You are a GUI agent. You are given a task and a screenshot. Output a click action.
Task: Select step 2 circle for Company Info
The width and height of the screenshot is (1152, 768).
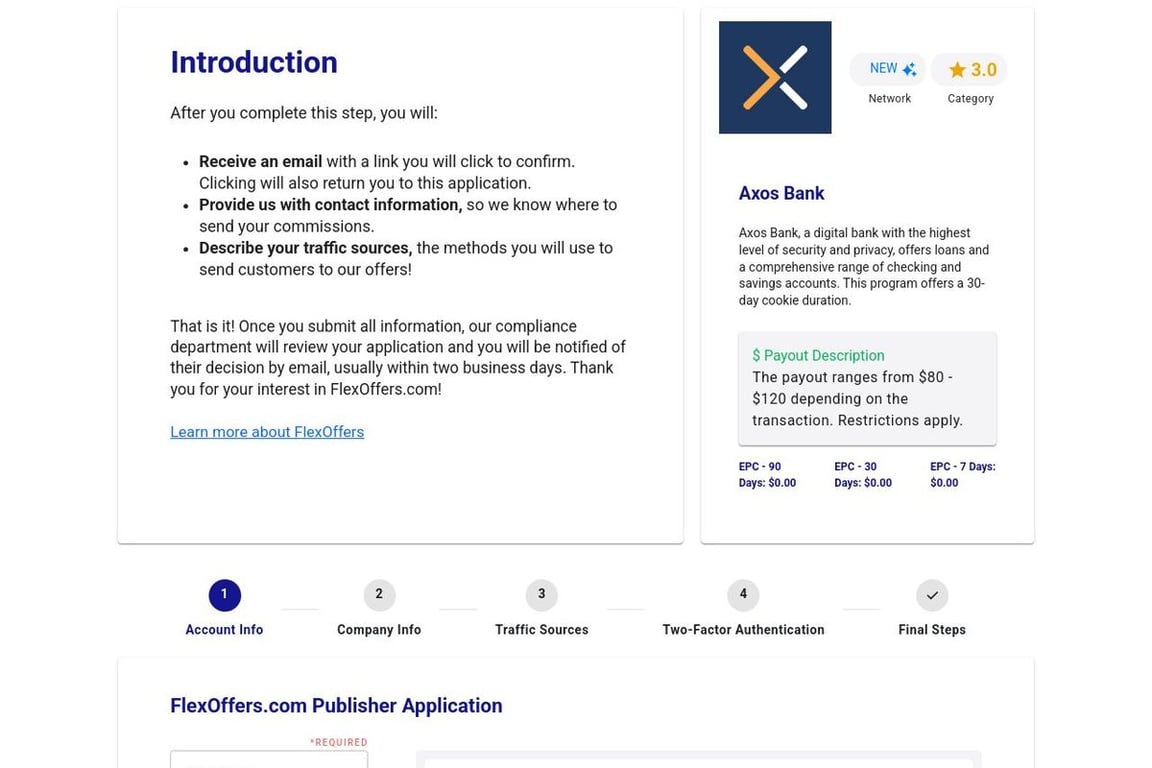point(379,595)
